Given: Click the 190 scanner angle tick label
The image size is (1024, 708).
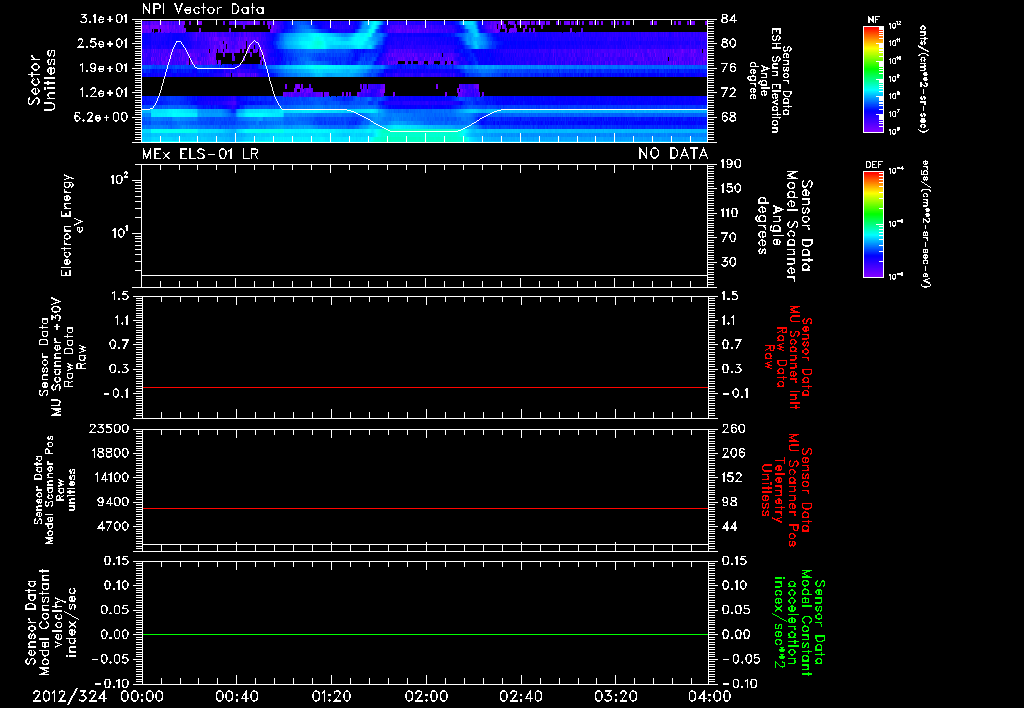Looking at the screenshot, I should pos(731,164).
